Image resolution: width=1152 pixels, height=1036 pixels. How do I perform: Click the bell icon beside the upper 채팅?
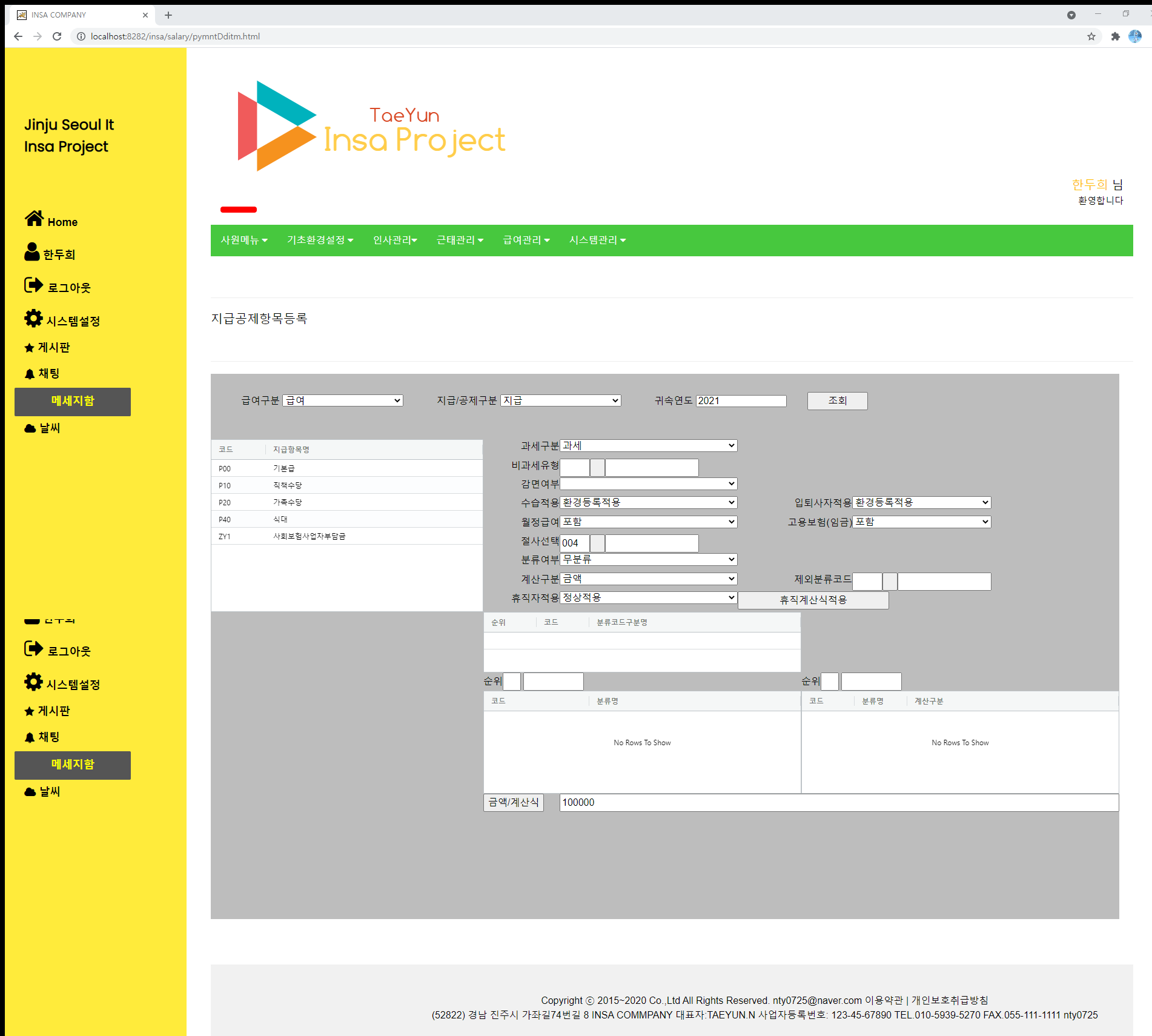pyautogui.click(x=29, y=374)
